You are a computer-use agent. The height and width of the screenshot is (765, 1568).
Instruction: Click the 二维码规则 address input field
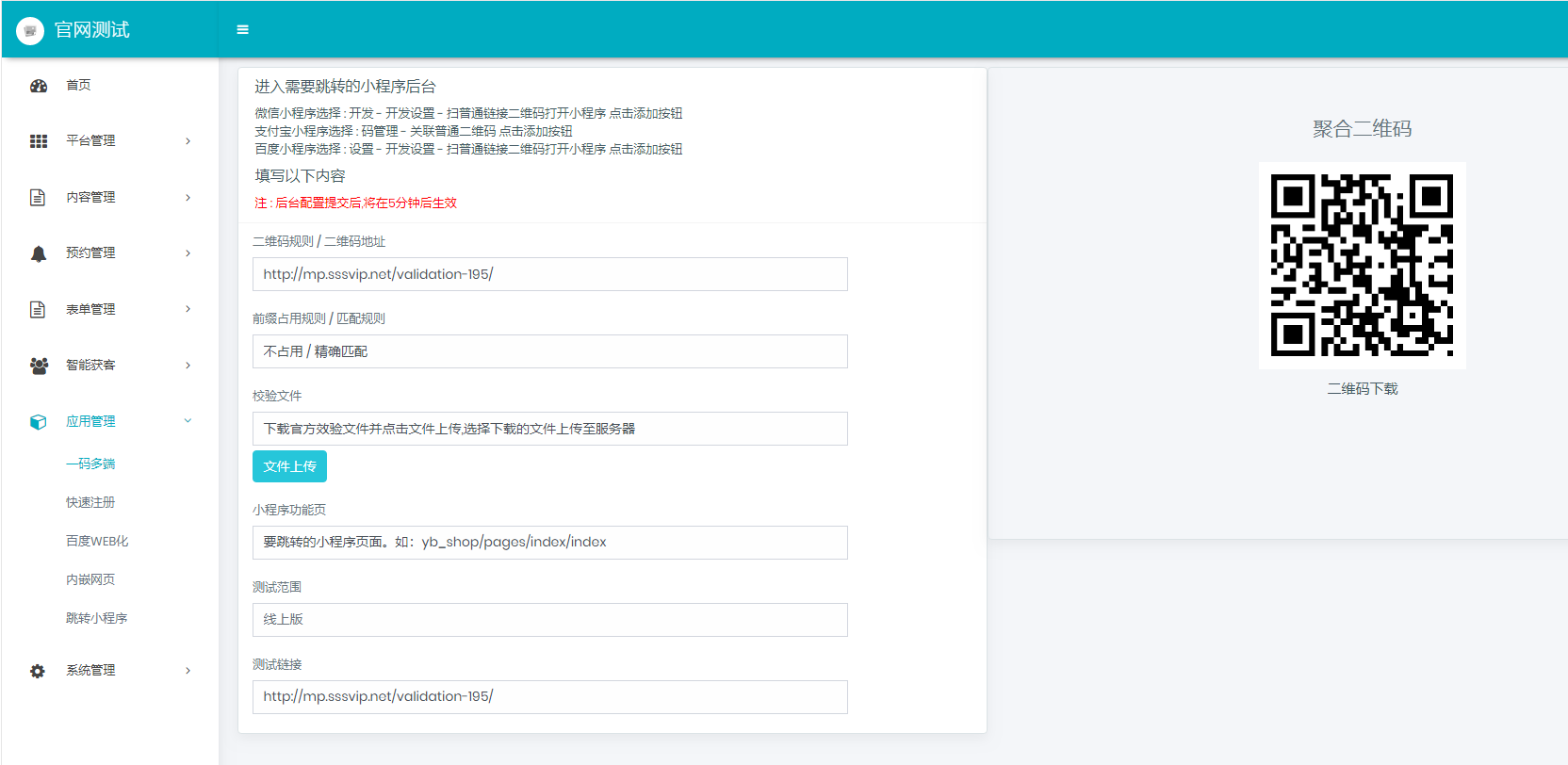tap(549, 274)
